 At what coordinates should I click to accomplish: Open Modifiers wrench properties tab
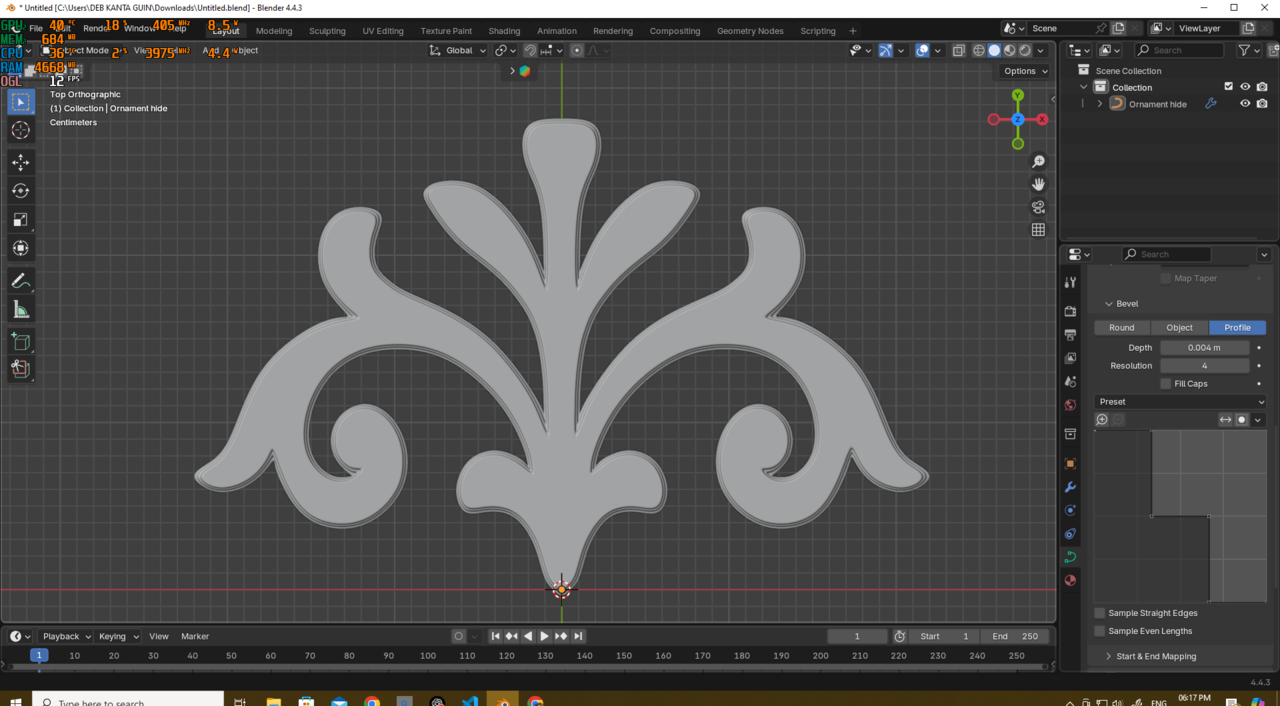(1070, 487)
